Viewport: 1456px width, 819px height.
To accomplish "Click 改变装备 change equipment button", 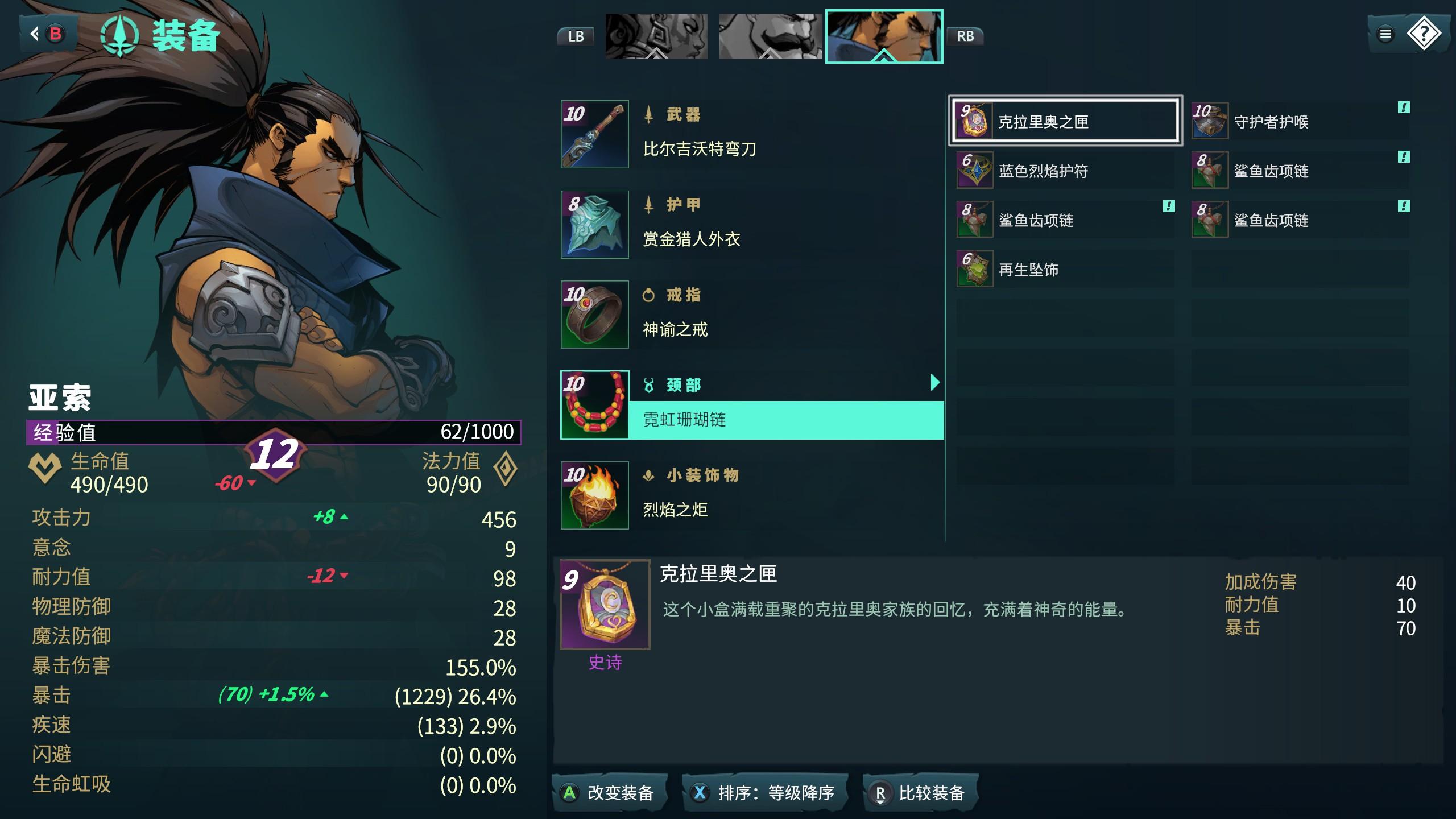I will [x=609, y=792].
